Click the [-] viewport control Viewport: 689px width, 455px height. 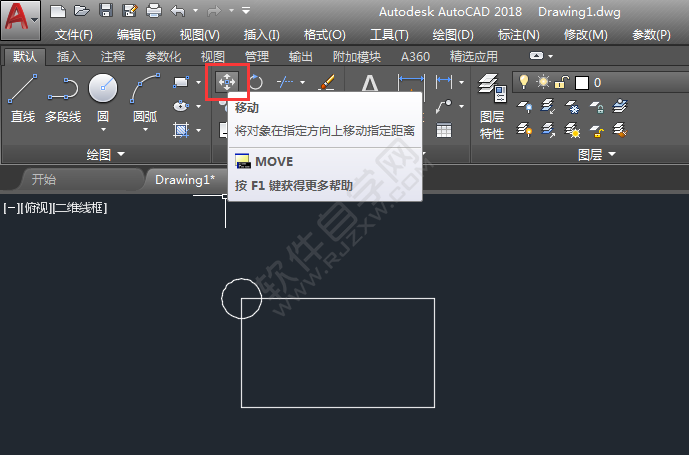coord(11,208)
